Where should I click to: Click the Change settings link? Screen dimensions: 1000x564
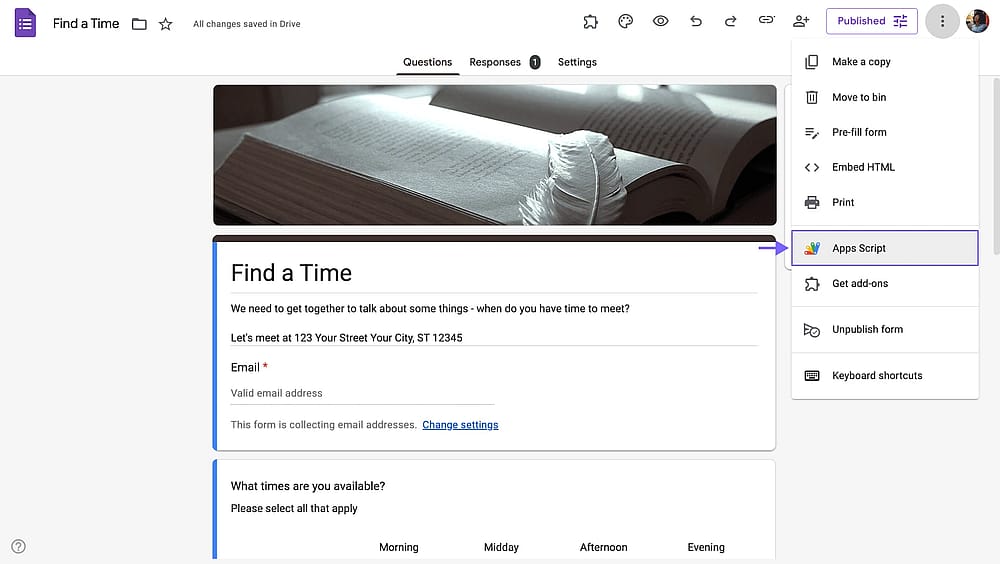tap(460, 425)
